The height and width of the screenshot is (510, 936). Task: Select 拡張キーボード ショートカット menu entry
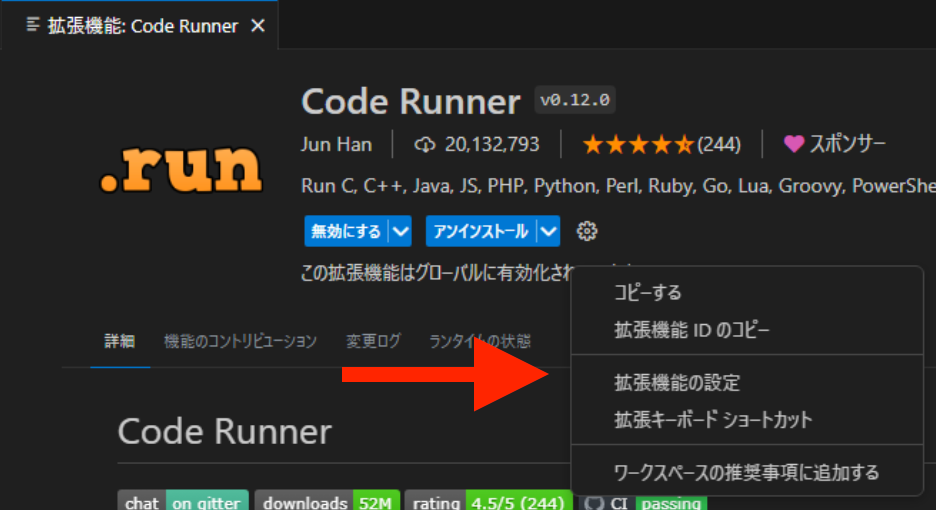[713, 420]
